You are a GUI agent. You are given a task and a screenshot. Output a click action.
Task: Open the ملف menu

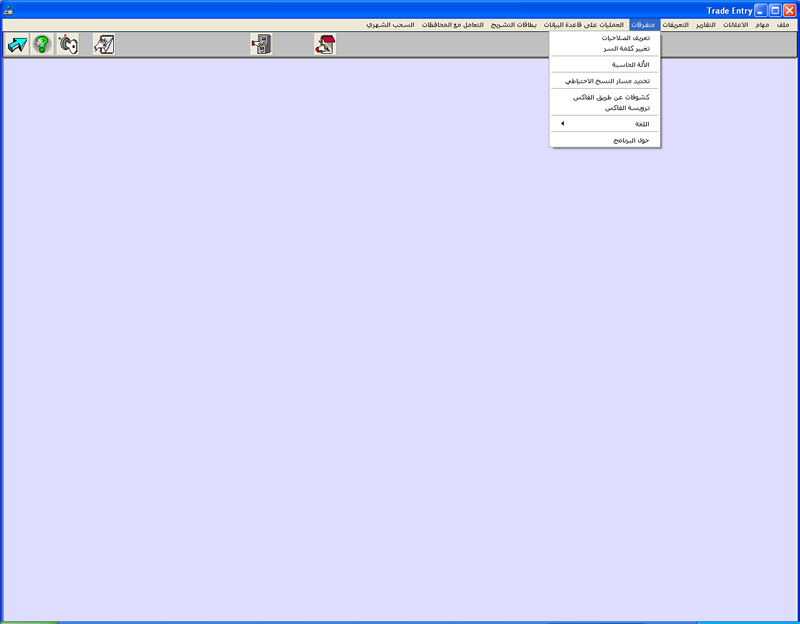click(783, 24)
